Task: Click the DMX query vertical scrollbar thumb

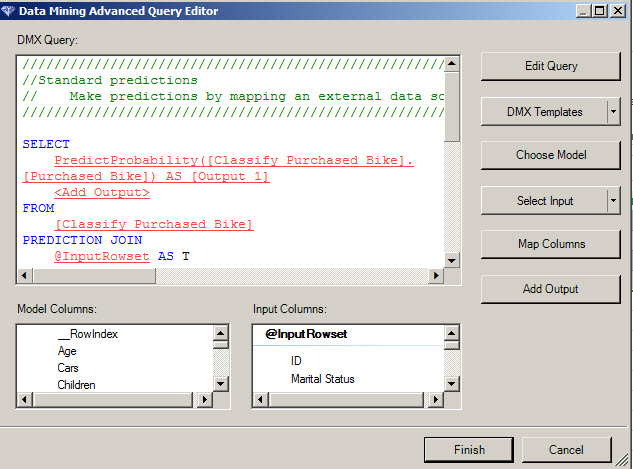Action: pos(452,107)
